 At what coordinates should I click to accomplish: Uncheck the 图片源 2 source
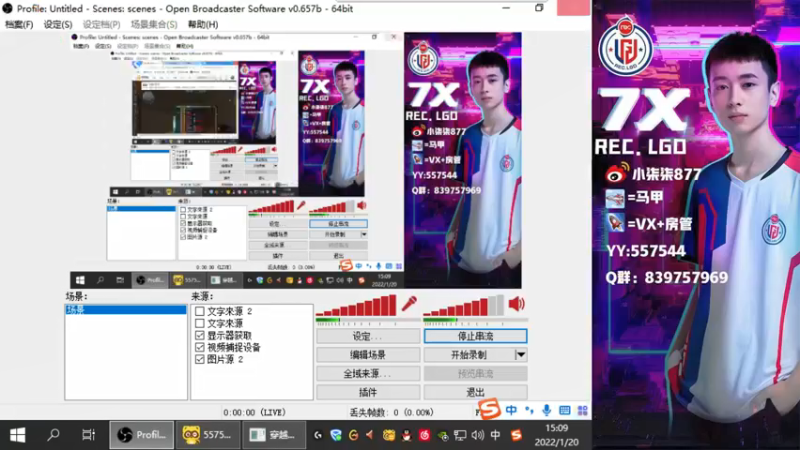point(200,359)
